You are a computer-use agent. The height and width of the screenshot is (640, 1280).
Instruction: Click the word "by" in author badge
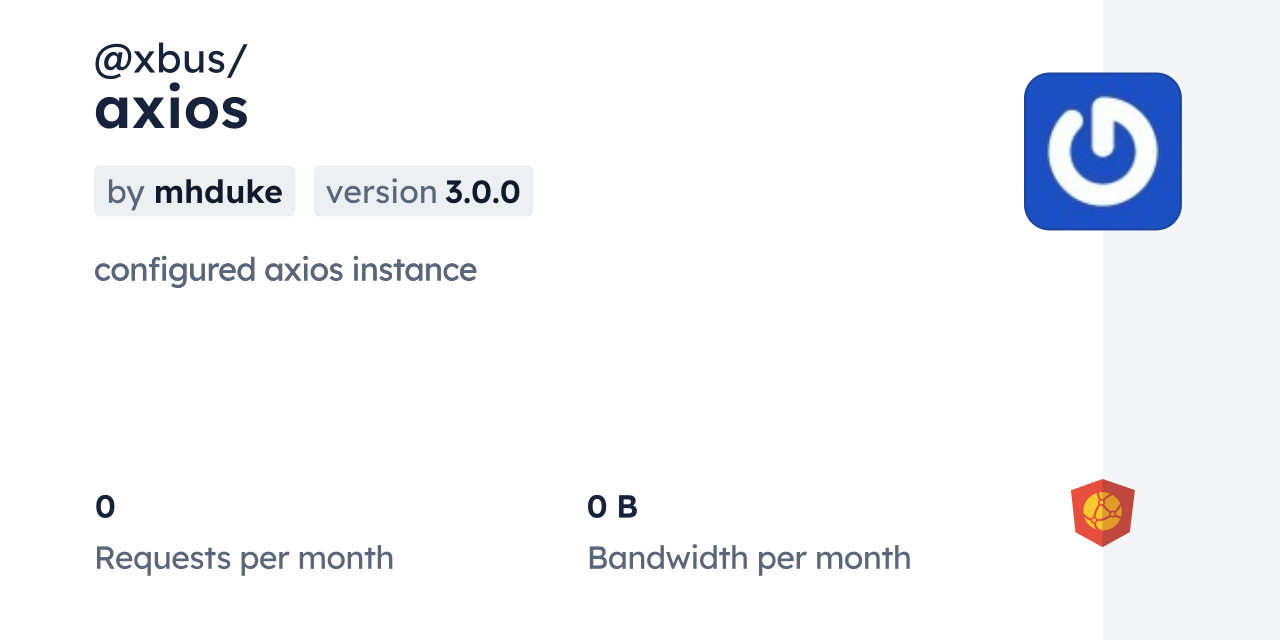click(126, 191)
